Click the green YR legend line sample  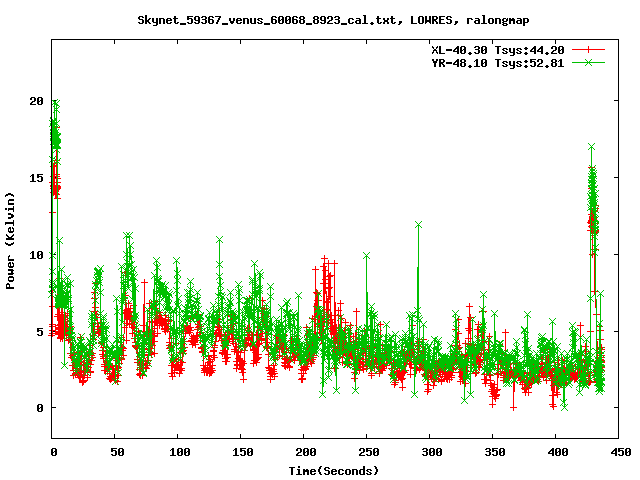(588, 62)
